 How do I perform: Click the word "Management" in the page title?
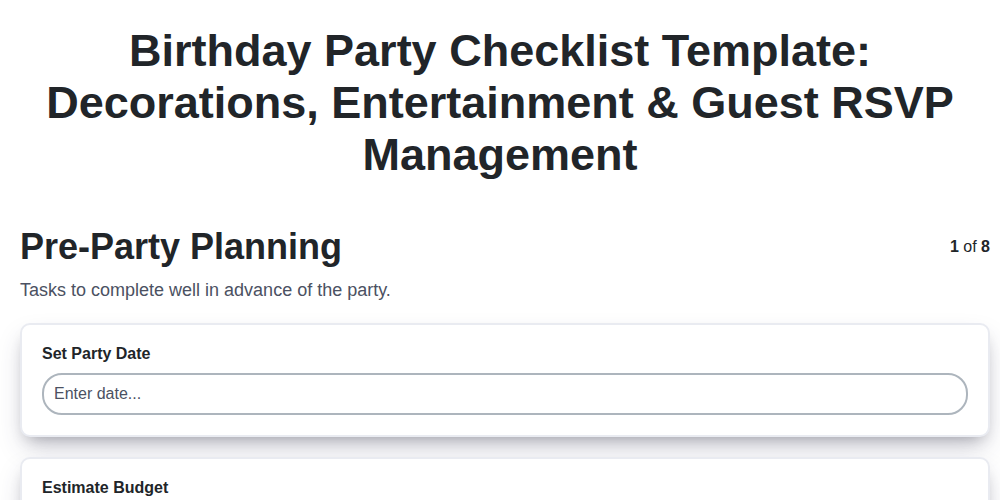click(x=500, y=156)
